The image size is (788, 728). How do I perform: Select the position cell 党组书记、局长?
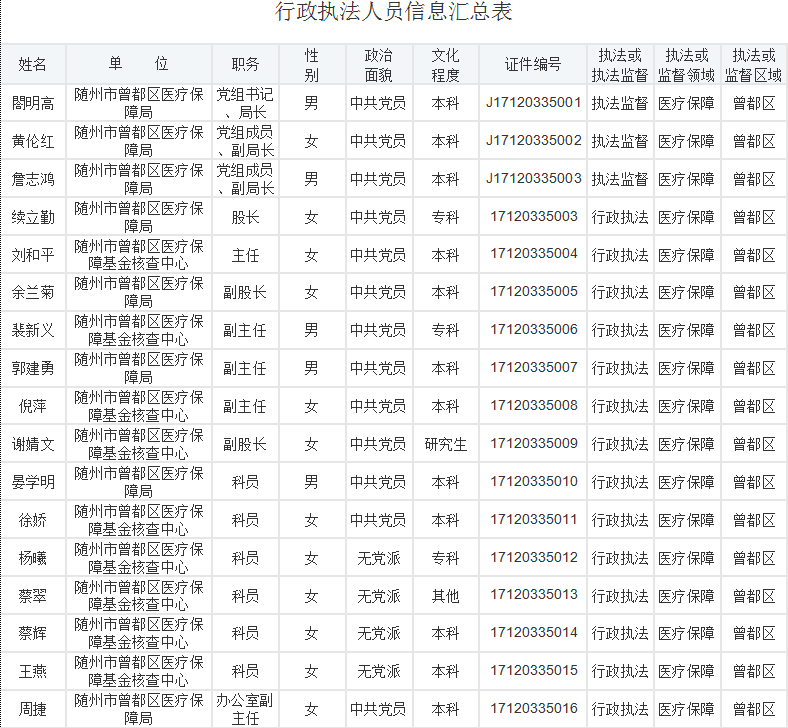[245, 103]
